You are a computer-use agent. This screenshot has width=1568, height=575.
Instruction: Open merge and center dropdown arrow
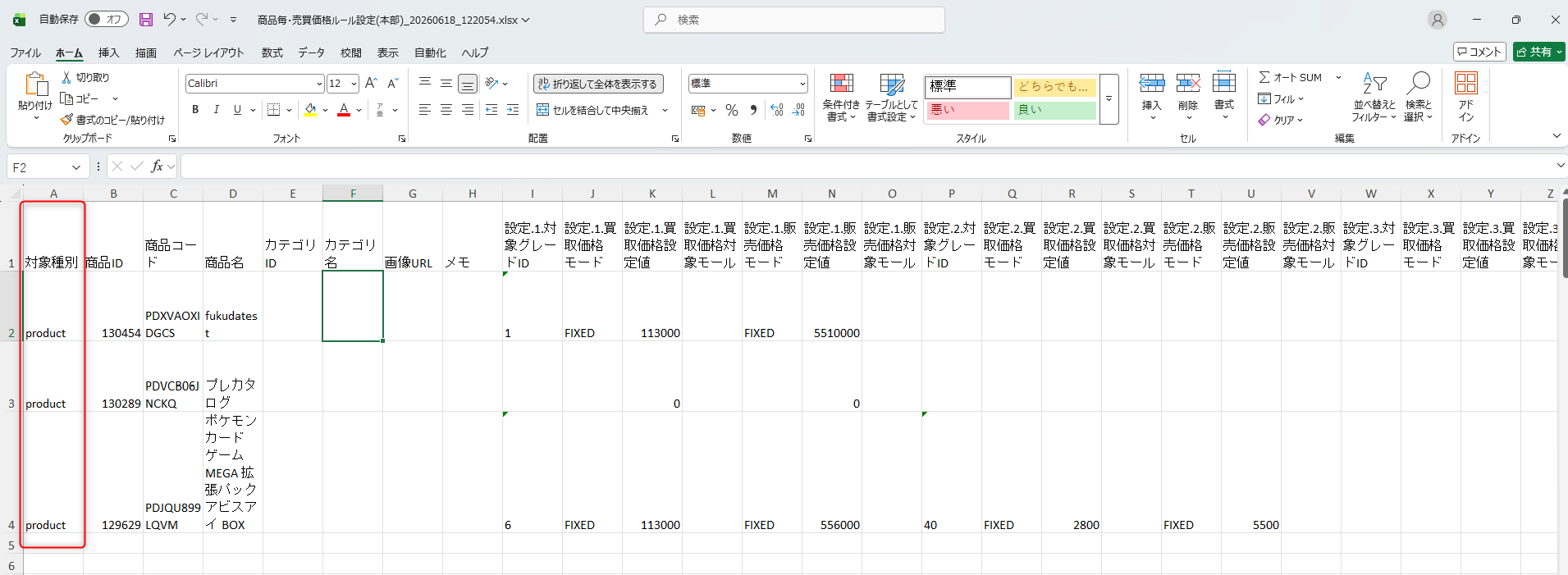click(665, 110)
